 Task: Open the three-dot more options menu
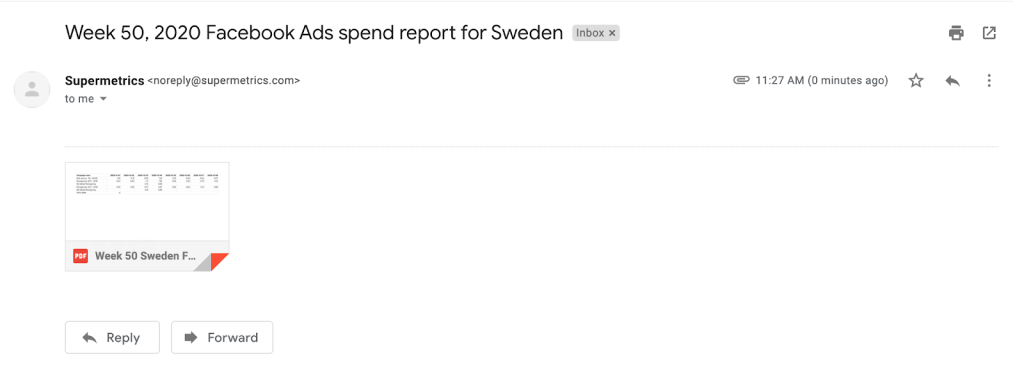[x=989, y=81]
